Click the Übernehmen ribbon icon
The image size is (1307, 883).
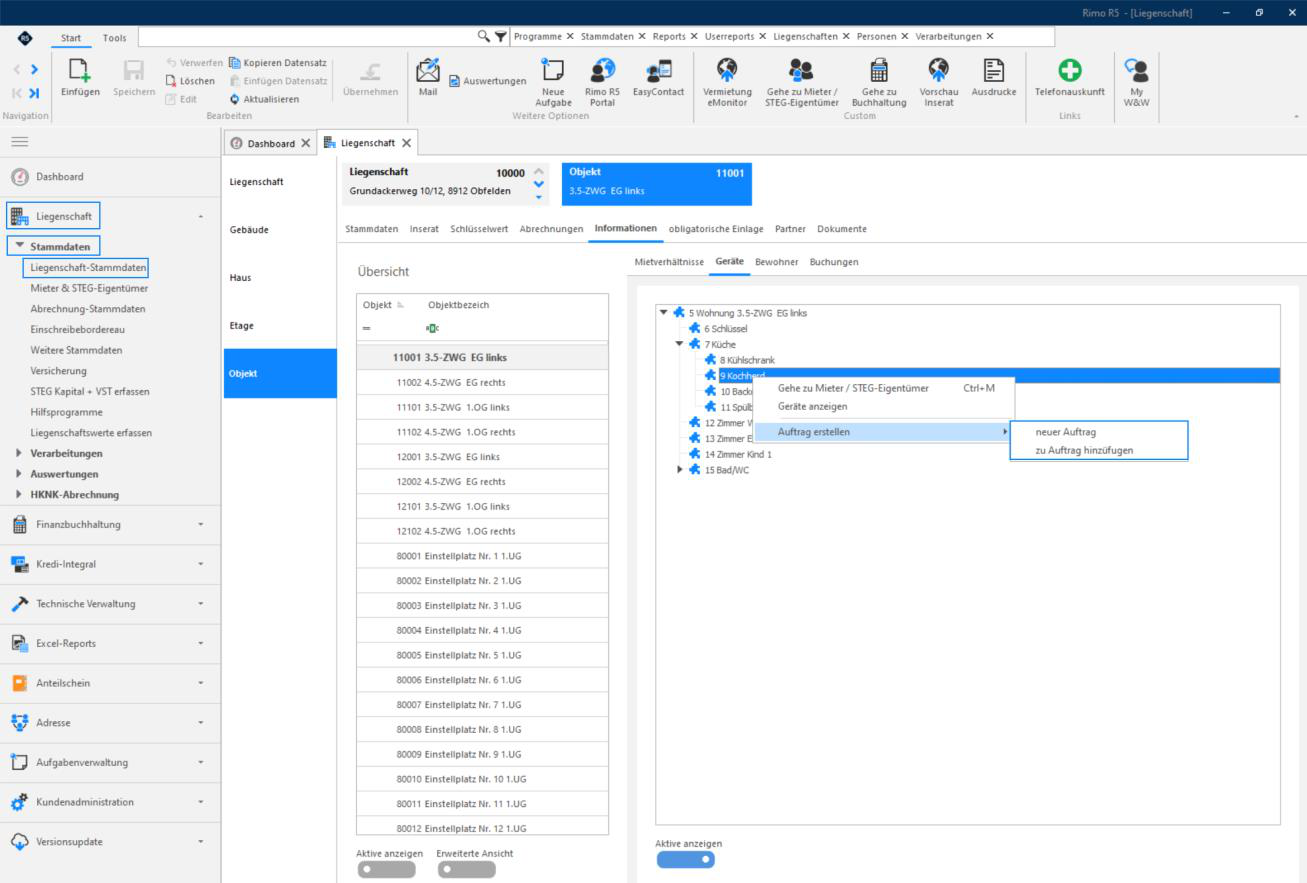371,71
